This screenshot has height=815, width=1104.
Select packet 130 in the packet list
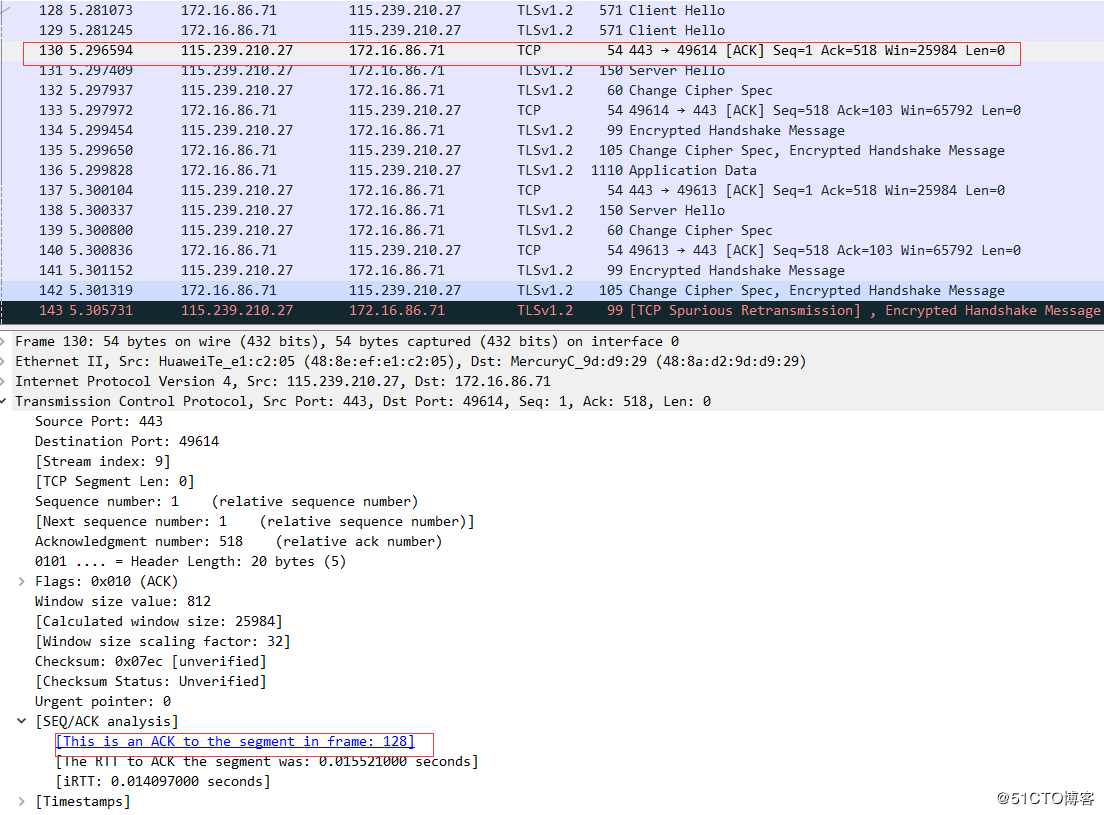(400, 50)
